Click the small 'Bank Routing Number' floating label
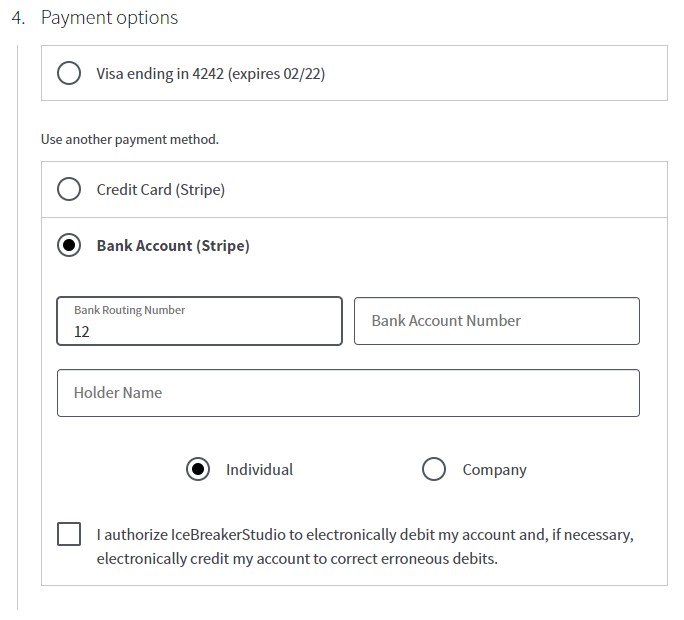Screen dimensions: 684x620 pyautogui.click(x=129, y=310)
